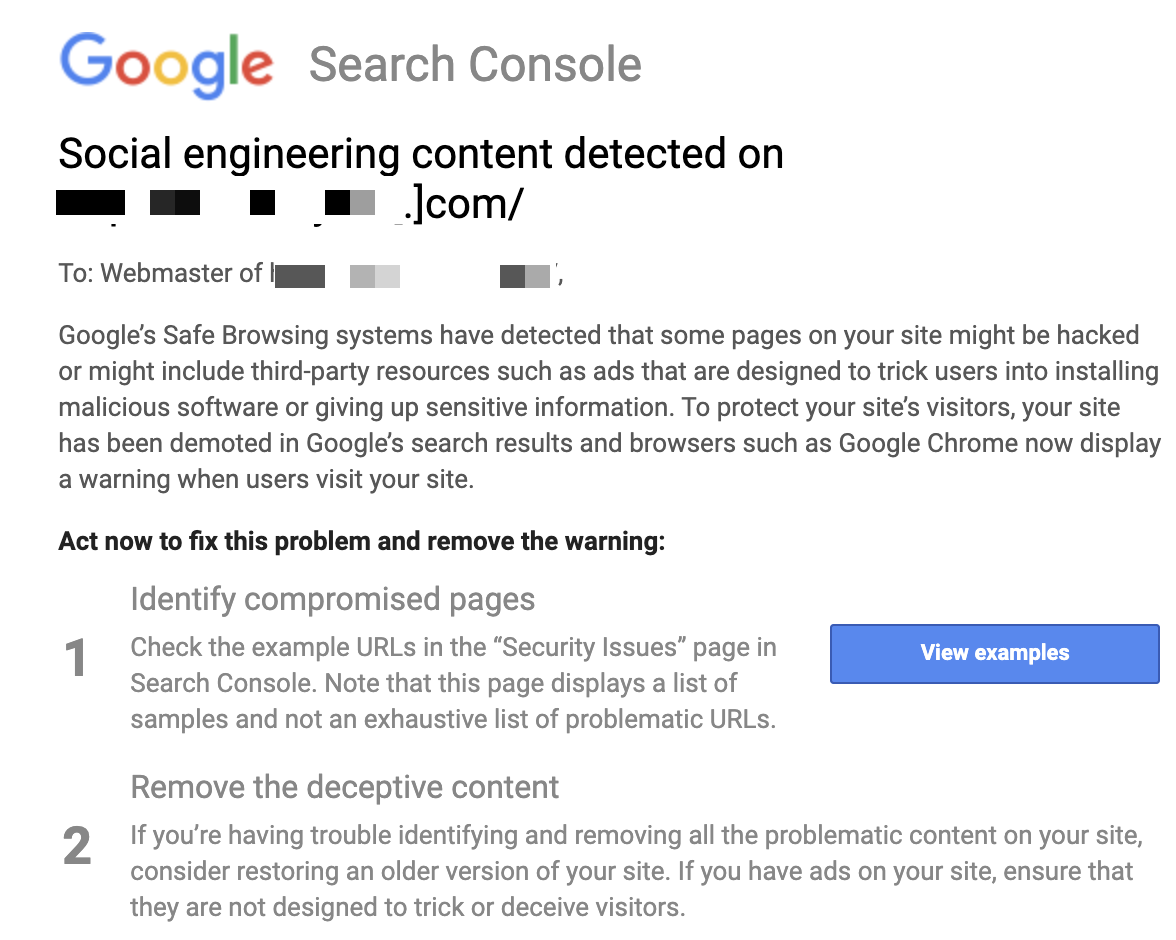Click the Remove the deceptive content heading
1176x940 pixels.
(x=344, y=788)
